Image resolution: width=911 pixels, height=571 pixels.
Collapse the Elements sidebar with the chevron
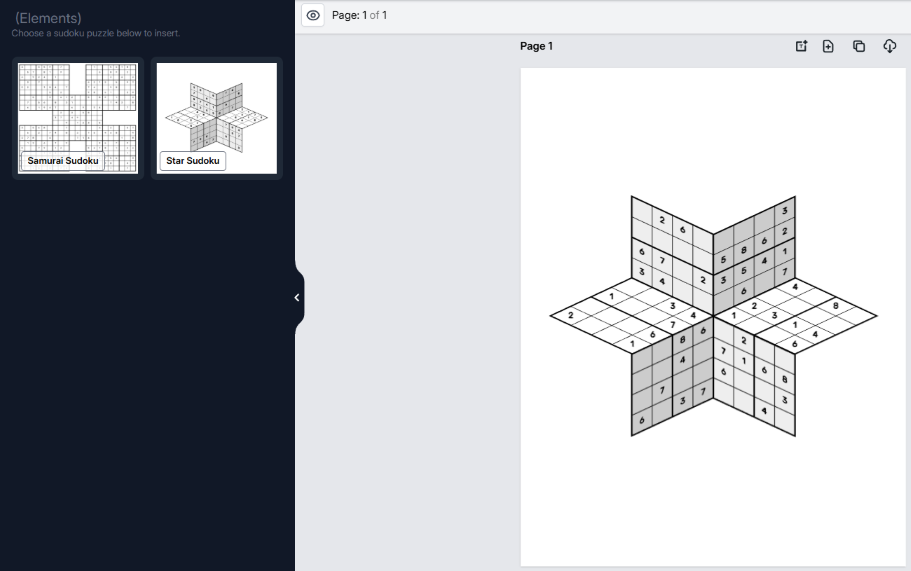pyautogui.click(x=297, y=298)
